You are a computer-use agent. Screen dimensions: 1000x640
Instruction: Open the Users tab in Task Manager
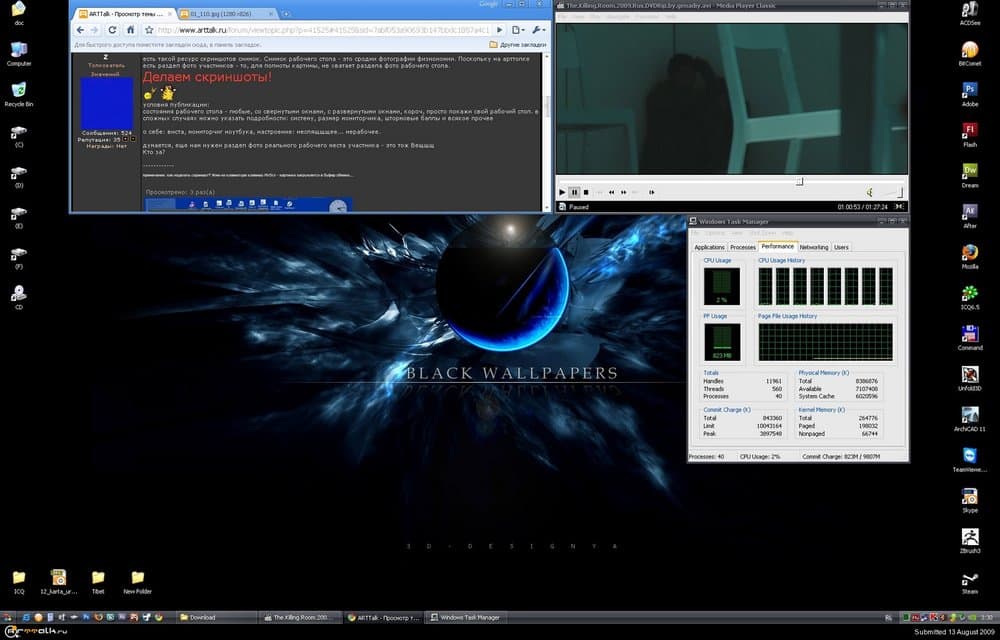click(x=841, y=247)
